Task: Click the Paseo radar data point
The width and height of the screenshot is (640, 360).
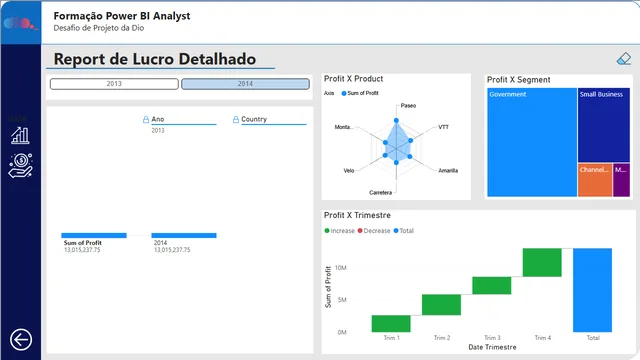Action: coord(396,120)
